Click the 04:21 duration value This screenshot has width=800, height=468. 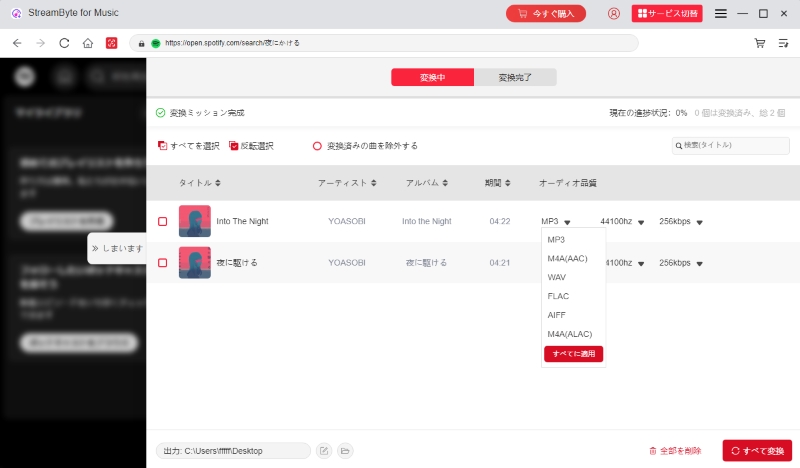[x=499, y=263]
